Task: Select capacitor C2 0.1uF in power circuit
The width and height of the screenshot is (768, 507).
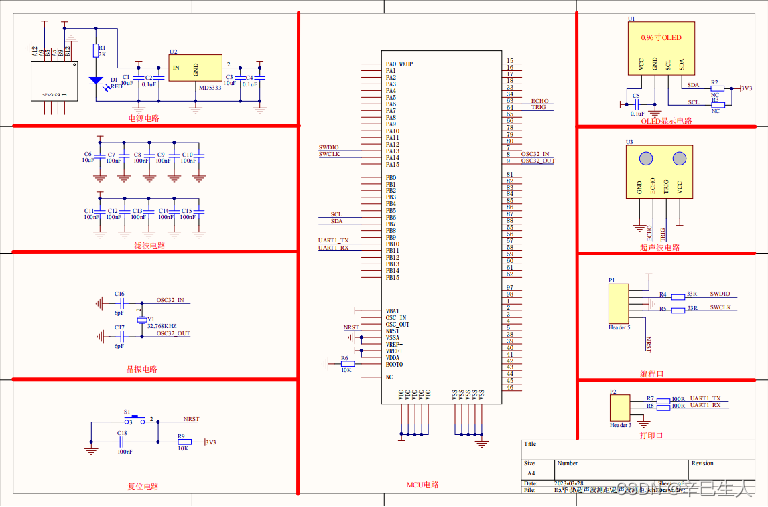Action: pyautogui.click(x=158, y=78)
